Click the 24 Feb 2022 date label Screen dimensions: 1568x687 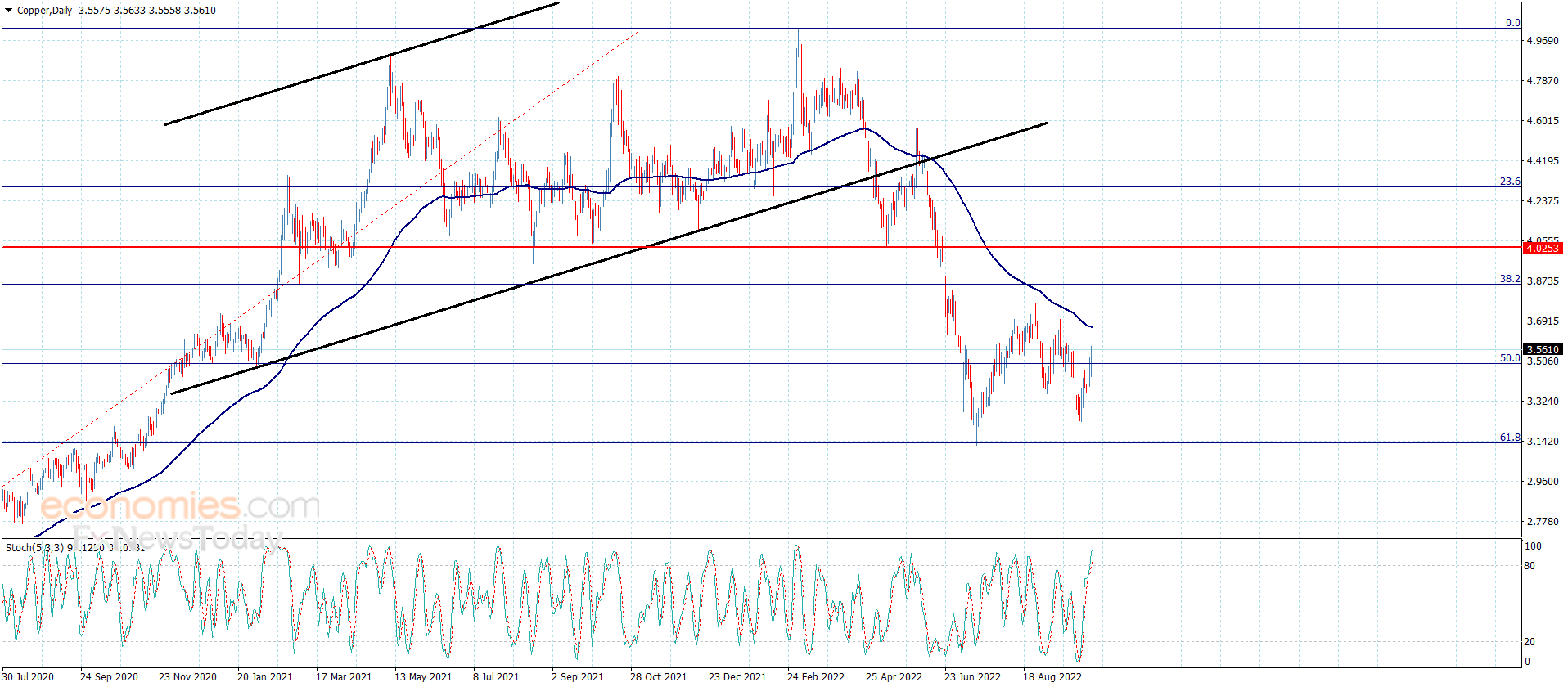(x=815, y=676)
